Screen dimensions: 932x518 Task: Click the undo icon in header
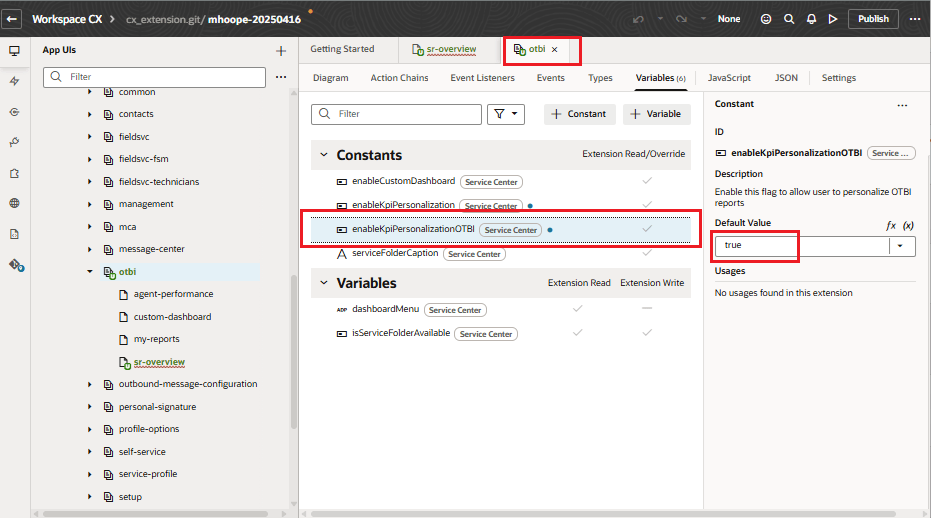pos(638,19)
